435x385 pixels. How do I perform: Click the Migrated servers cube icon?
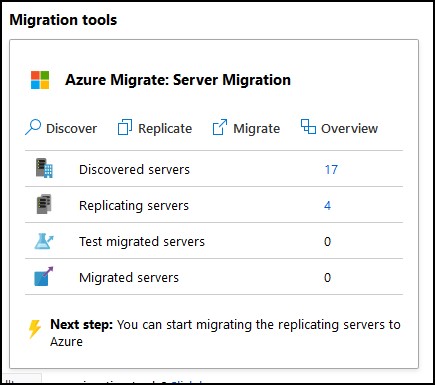[x=44, y=277]
